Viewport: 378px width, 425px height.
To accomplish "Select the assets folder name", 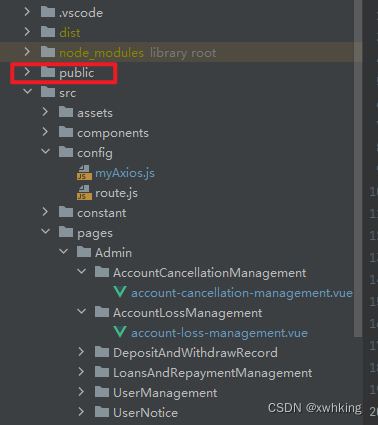I will click(x=95, y=113).
